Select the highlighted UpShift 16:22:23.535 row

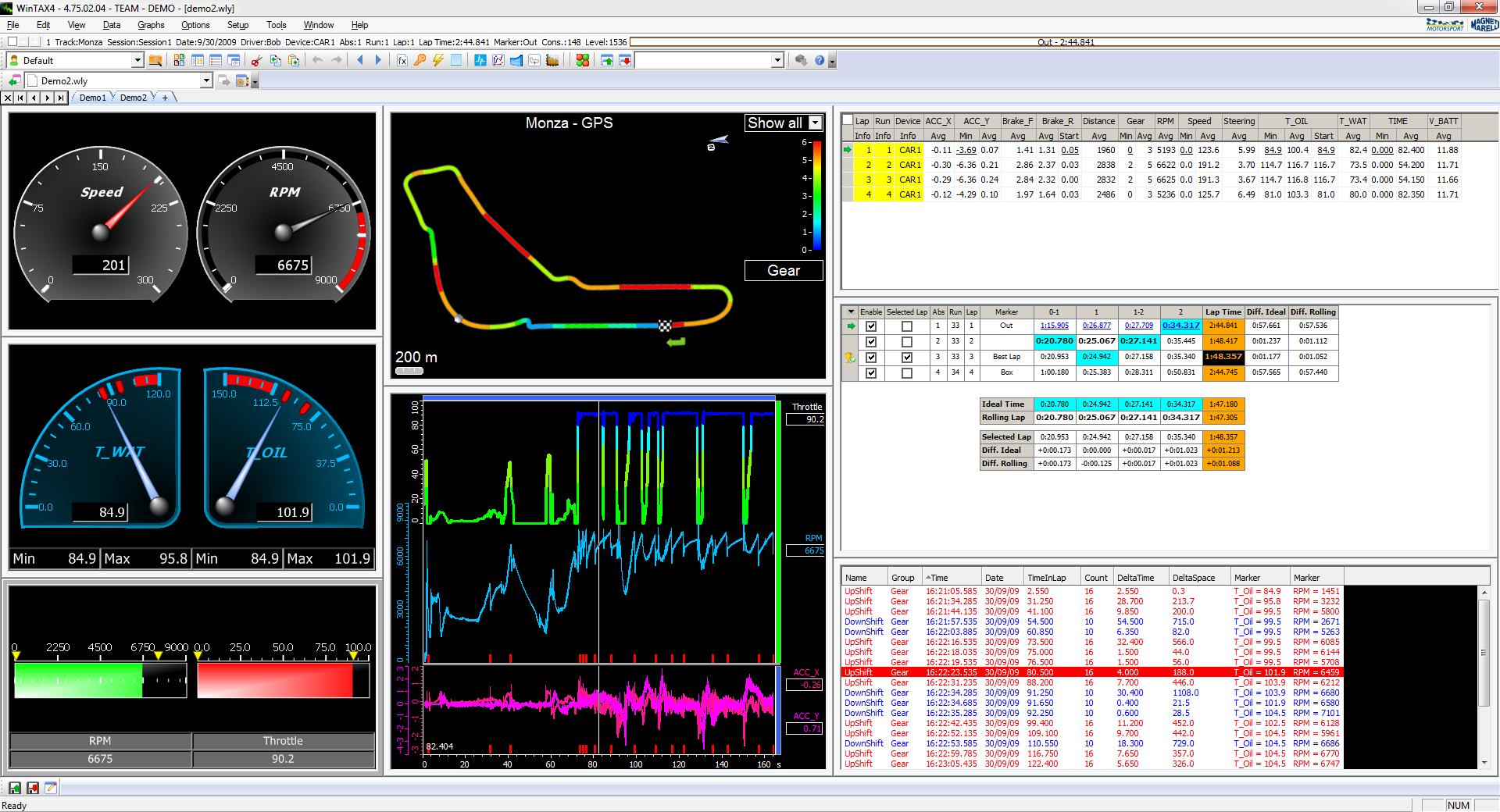(x=1091, y=672)
